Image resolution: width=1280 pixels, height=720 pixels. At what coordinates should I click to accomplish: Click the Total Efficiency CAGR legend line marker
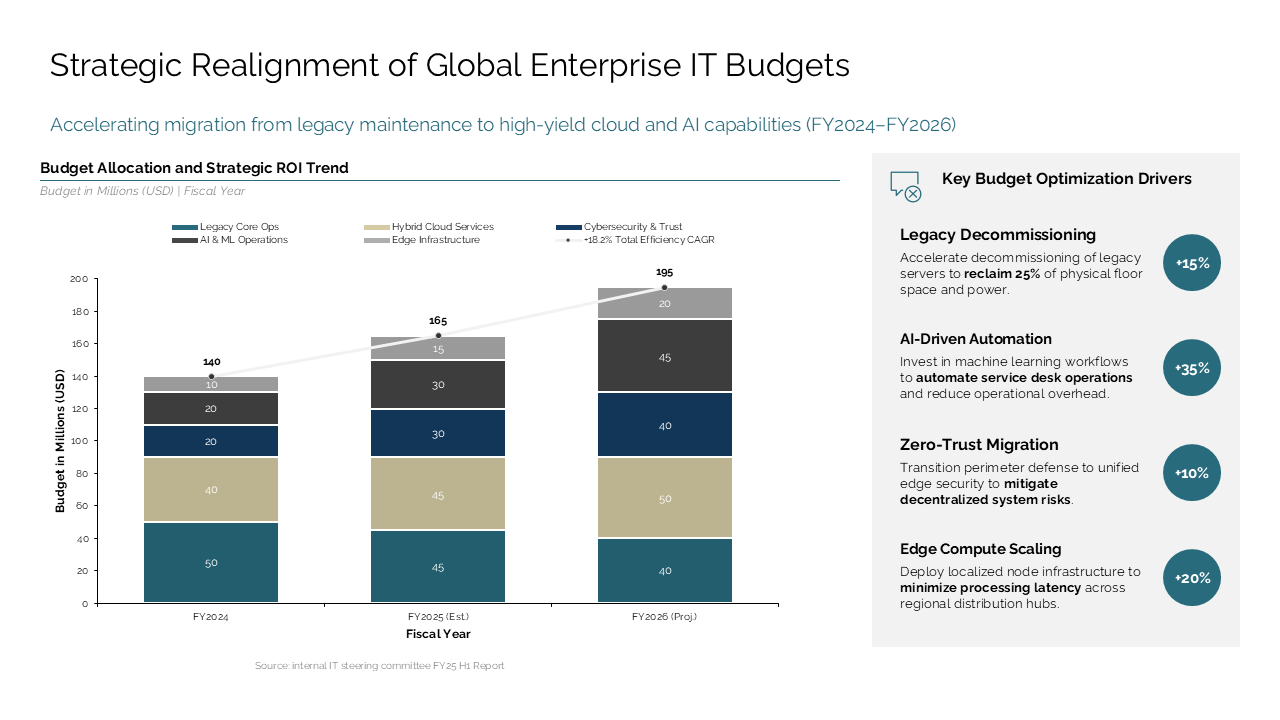click(x=568, y=240)
